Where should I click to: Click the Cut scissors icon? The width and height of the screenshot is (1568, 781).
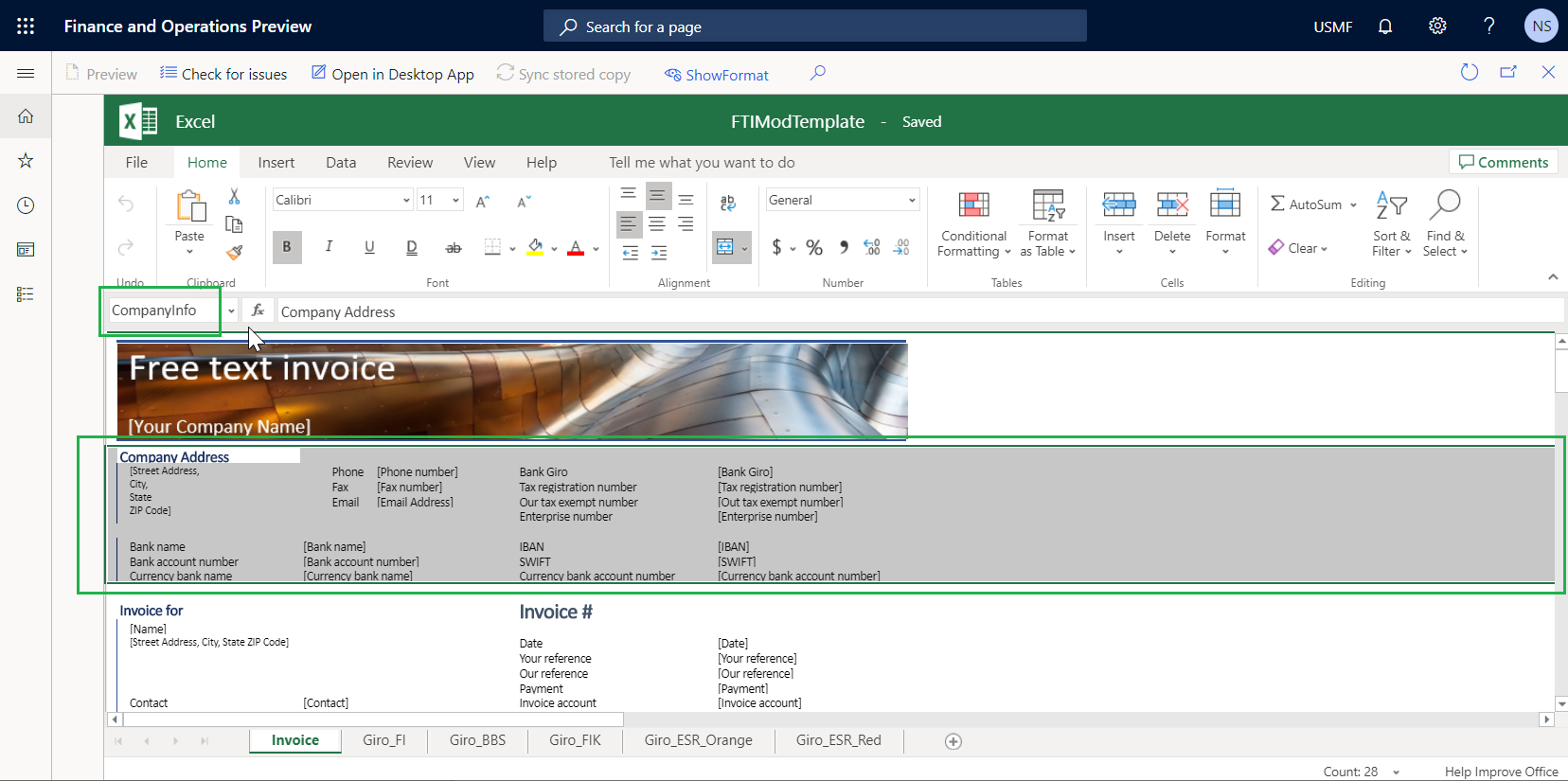point(234,196)
